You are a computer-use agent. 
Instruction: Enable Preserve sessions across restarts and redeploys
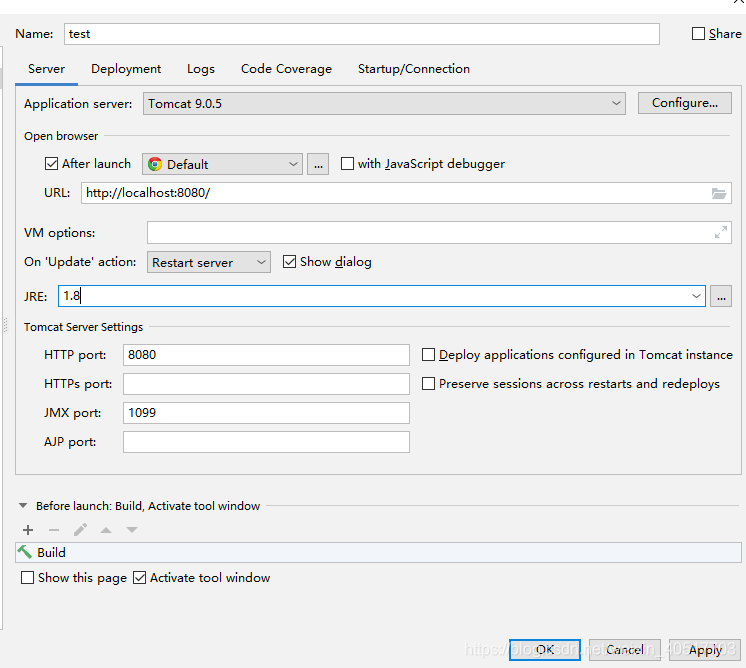[x=428, y=383]
